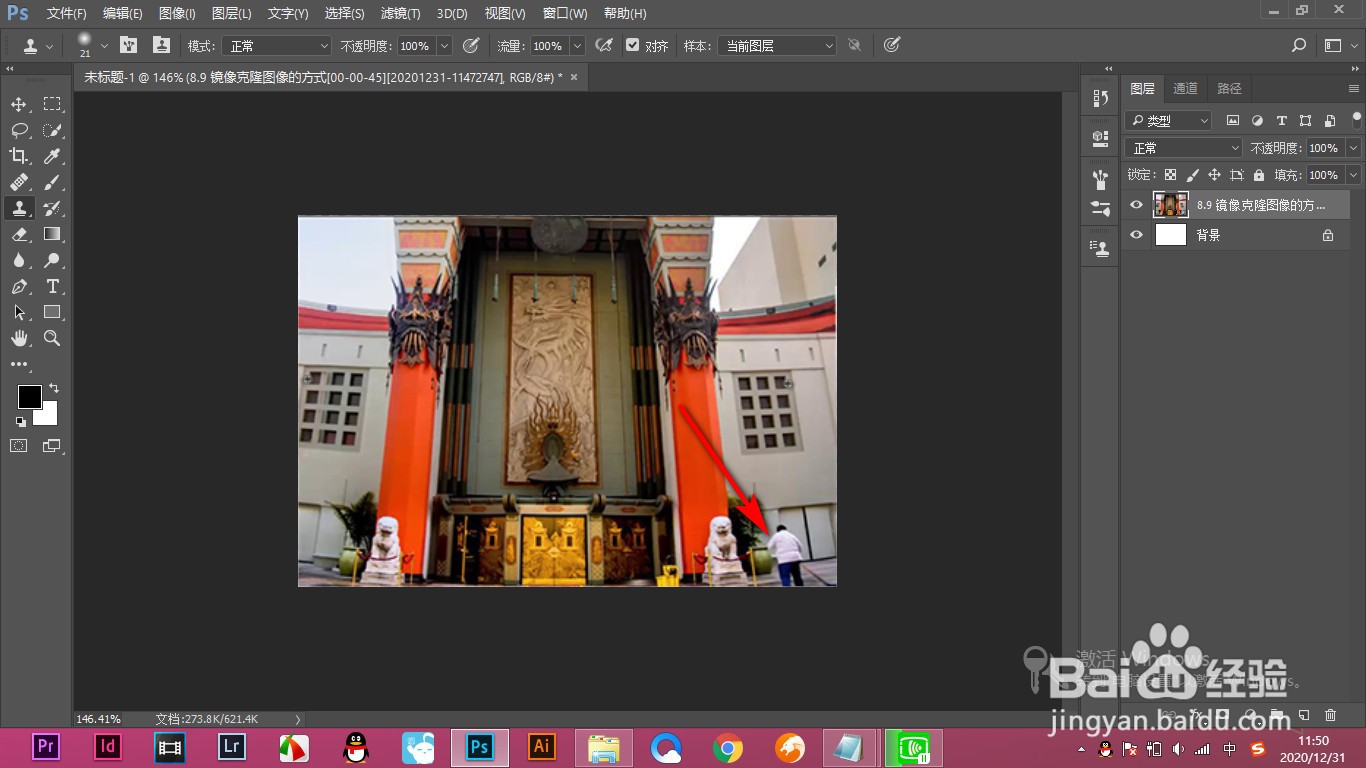Hide the 8.9 镜像克隆图像 layer
1366x768 pixels.
click(1135, 205)
